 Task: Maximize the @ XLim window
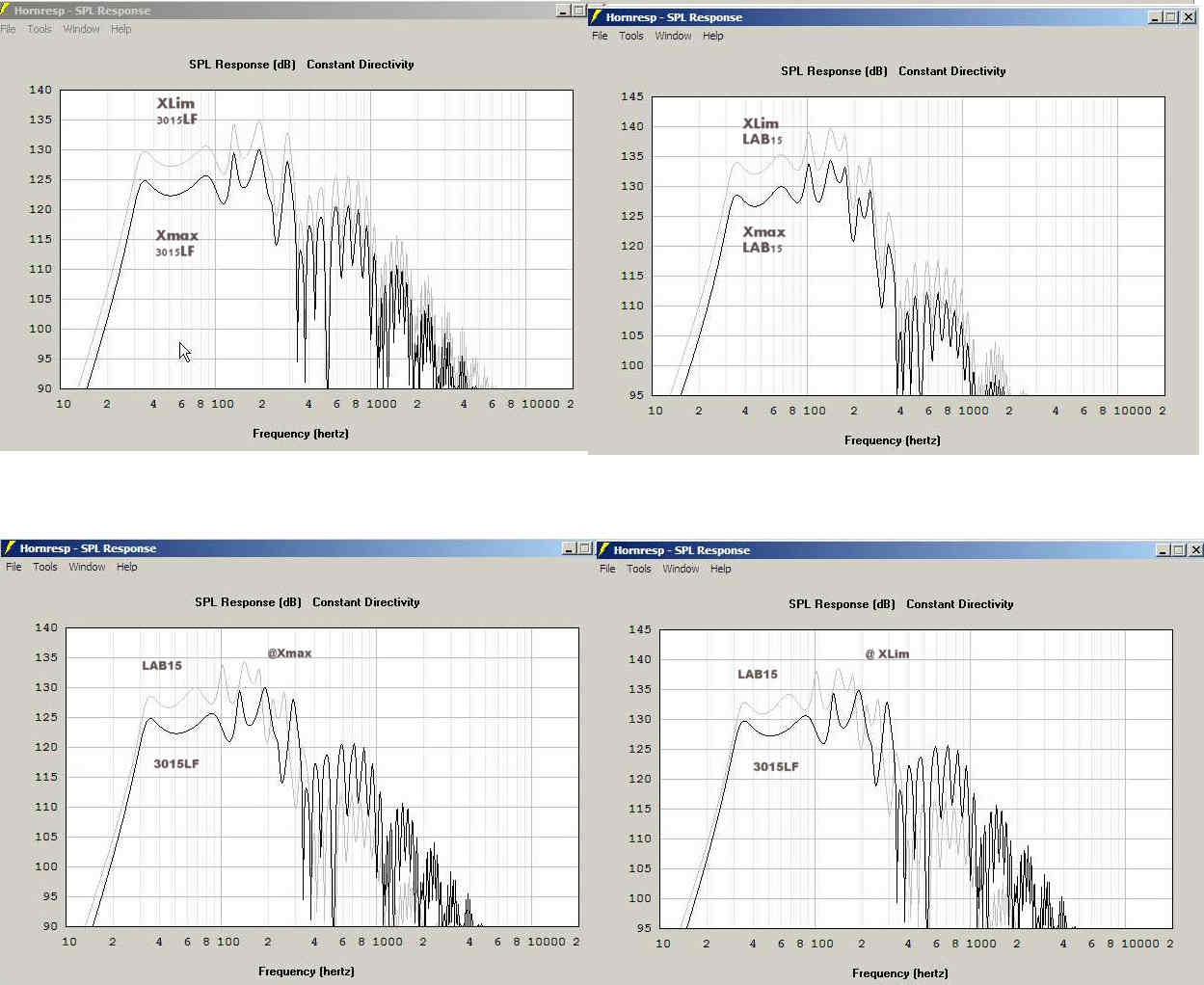coord(1179,550)
